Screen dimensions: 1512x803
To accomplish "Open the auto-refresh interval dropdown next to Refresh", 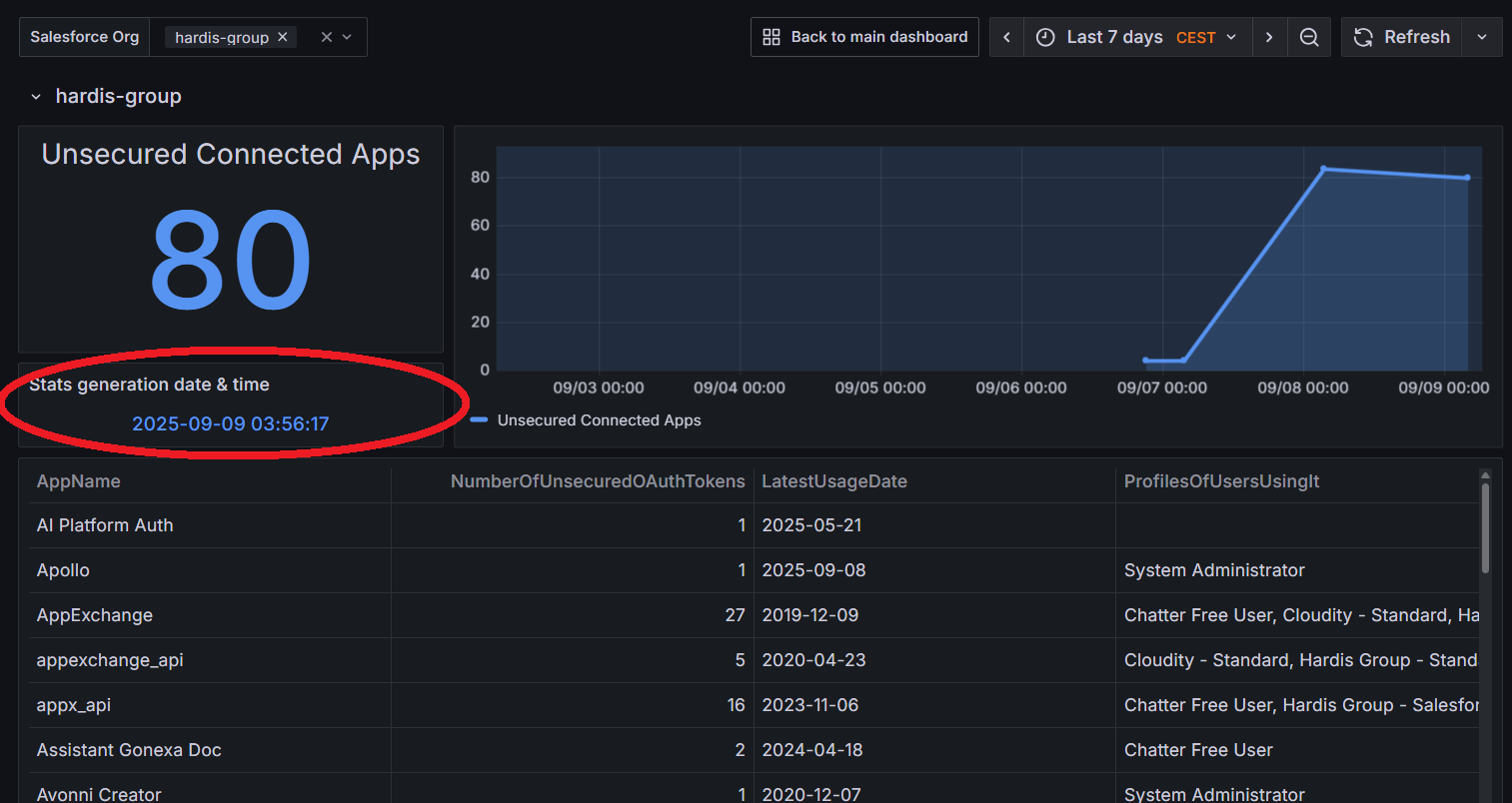I will pos(1480,37).
